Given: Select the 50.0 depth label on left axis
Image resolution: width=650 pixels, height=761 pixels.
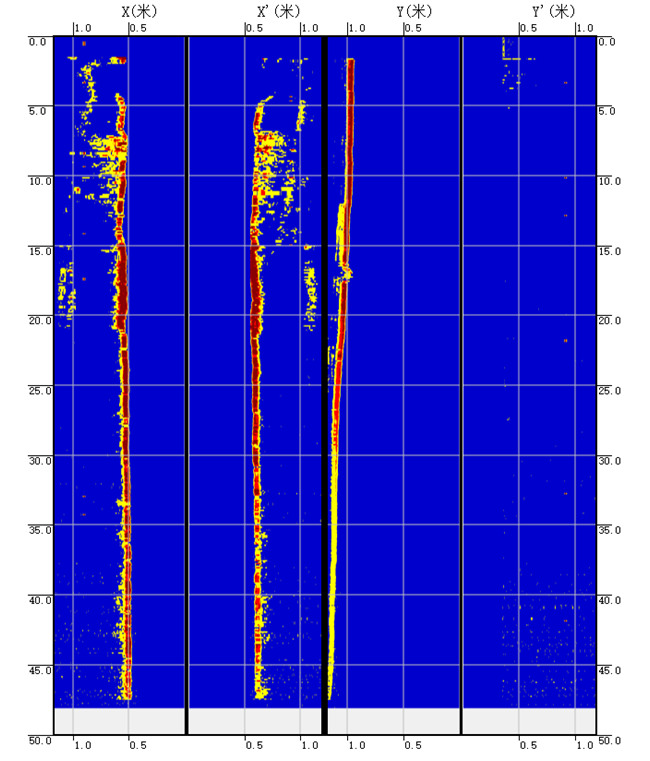Looking at the screenshot, I should 40,741.
